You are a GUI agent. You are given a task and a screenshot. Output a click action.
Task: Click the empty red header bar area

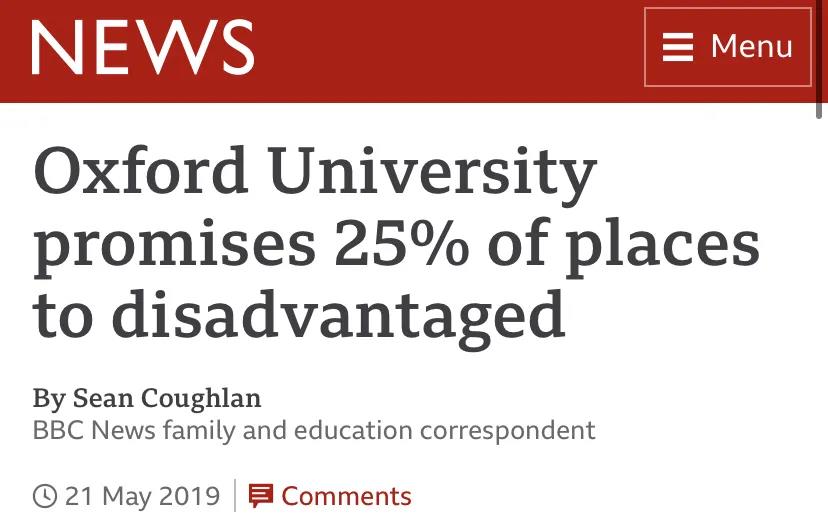click(x=450, y=50)
